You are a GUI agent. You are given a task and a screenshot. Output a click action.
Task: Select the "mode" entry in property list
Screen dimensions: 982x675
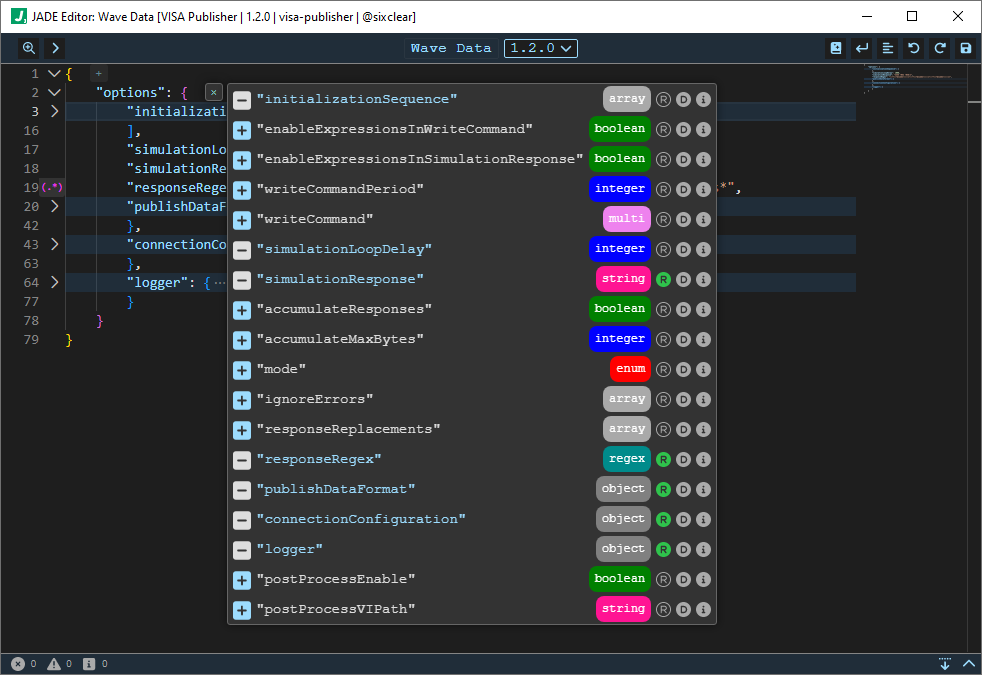click(281, 370)
